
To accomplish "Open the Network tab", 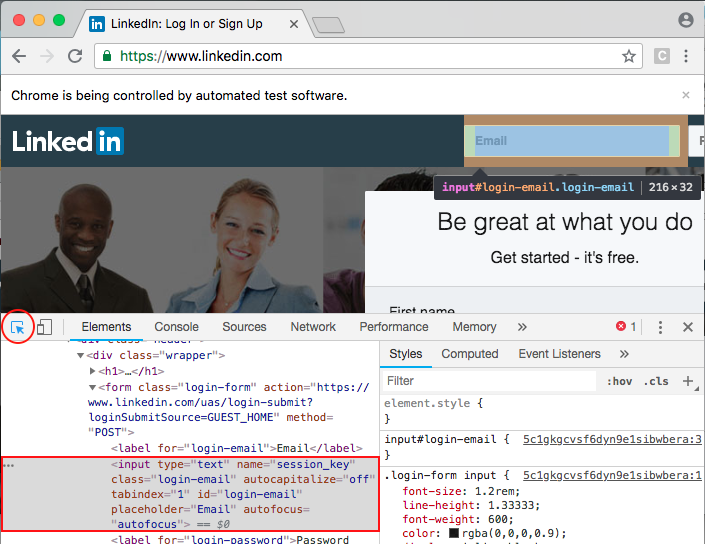I will click(313, 327).
